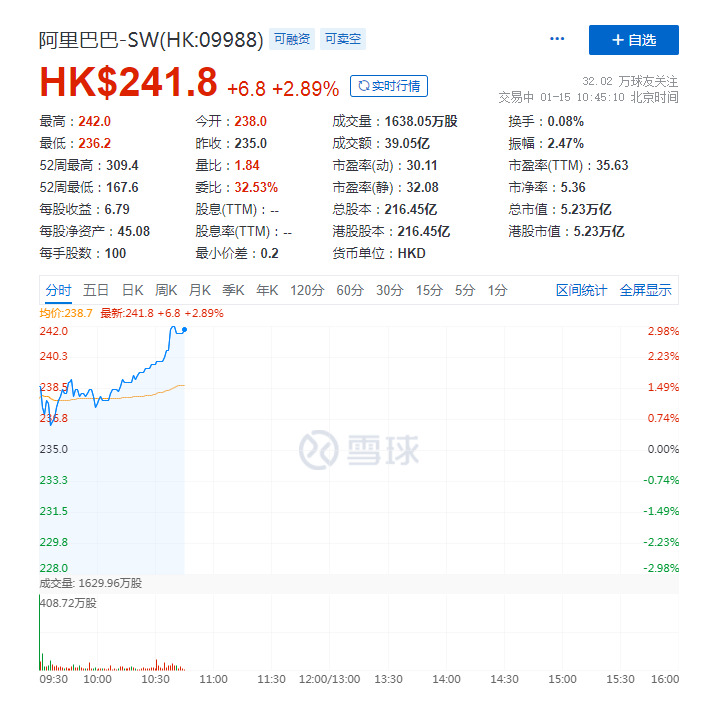Click 货币单位 HKD
Screen dimensions: 707x710
coord(412,253)
